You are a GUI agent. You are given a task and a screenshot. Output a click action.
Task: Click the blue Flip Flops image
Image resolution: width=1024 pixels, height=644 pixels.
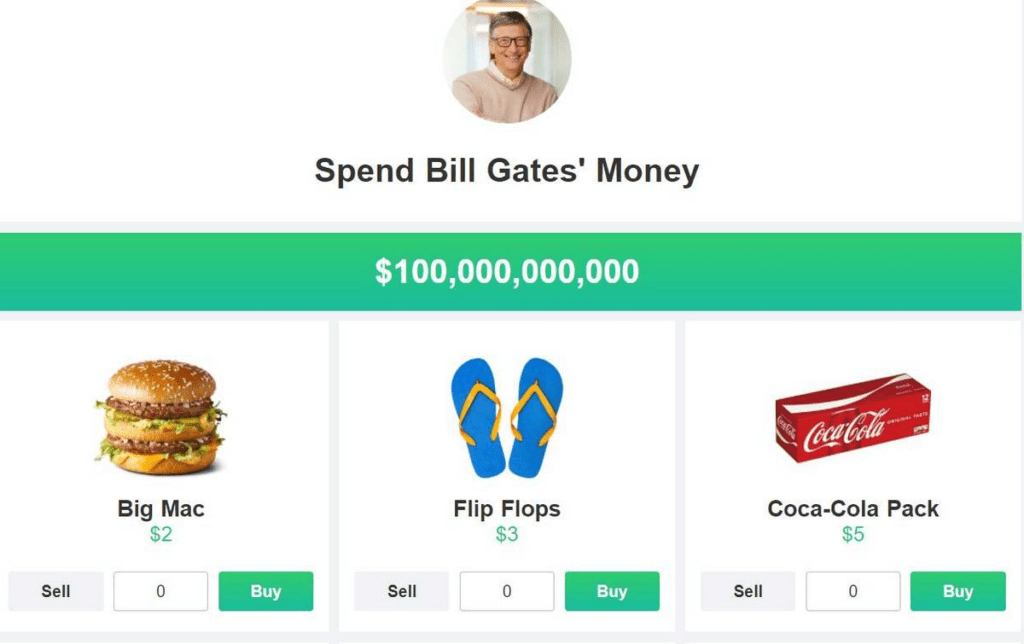click(507, 417)
